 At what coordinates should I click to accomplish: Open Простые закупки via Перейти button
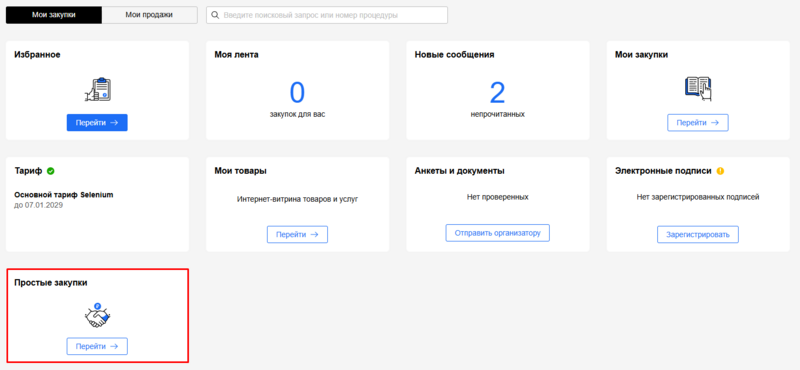pos(97,346)
